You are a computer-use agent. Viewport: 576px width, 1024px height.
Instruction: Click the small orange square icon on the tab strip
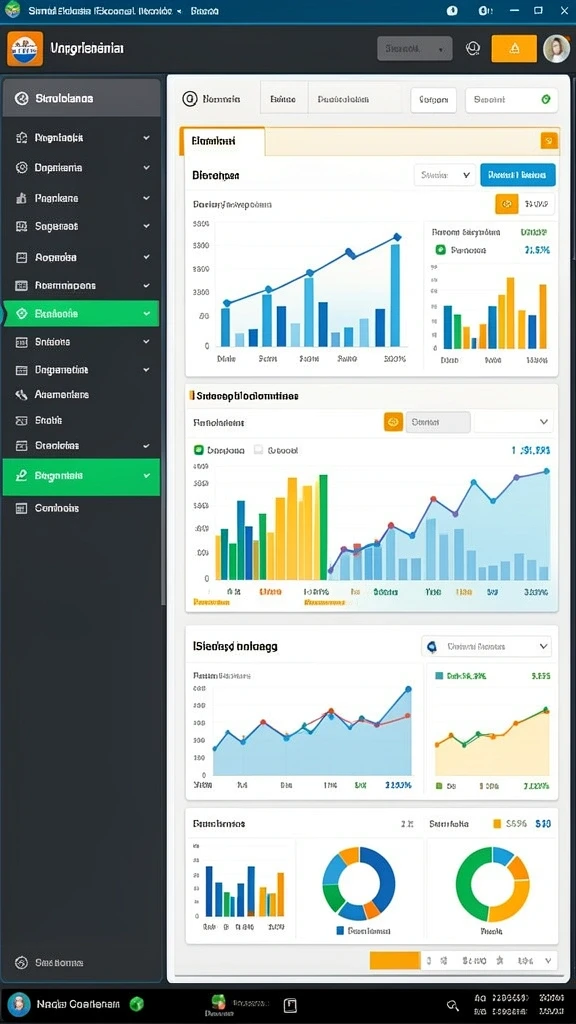pos(549,140)
